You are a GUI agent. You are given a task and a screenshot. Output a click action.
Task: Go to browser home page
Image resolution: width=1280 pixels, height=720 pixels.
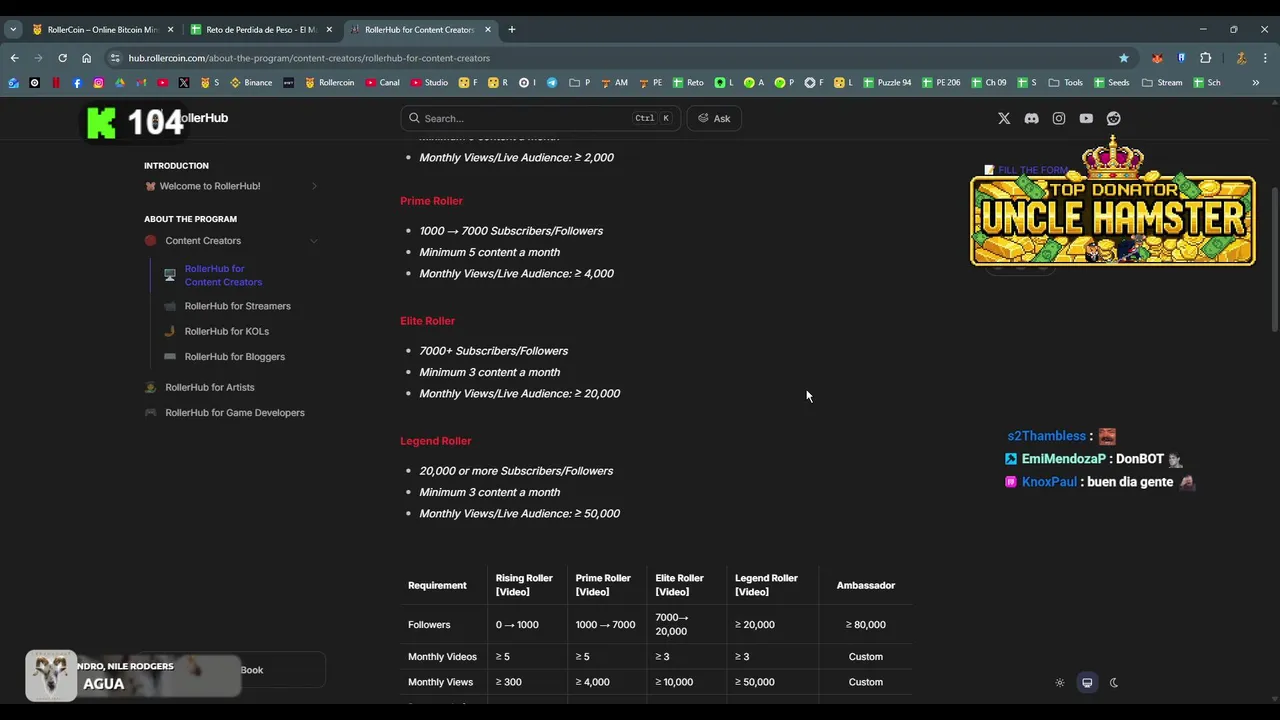coord(86,58)
